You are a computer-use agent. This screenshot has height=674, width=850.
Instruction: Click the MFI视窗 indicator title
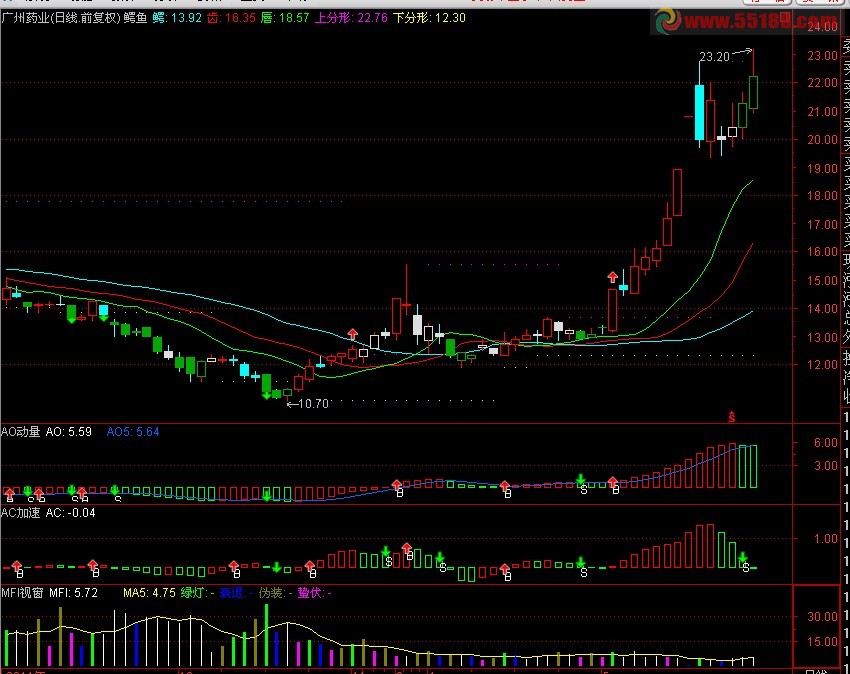[22, 593]
